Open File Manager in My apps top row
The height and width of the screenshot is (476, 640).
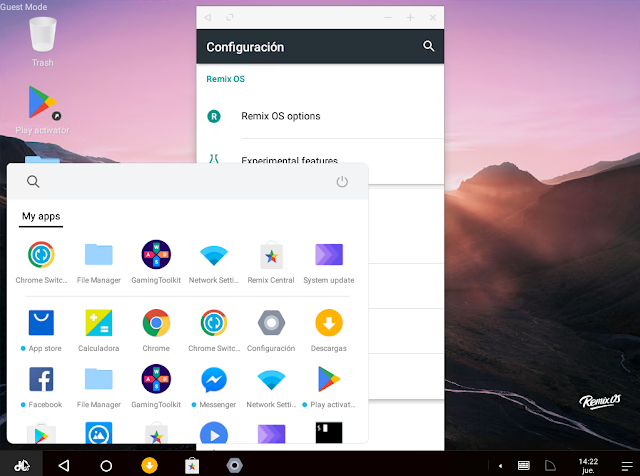point(98,262)
